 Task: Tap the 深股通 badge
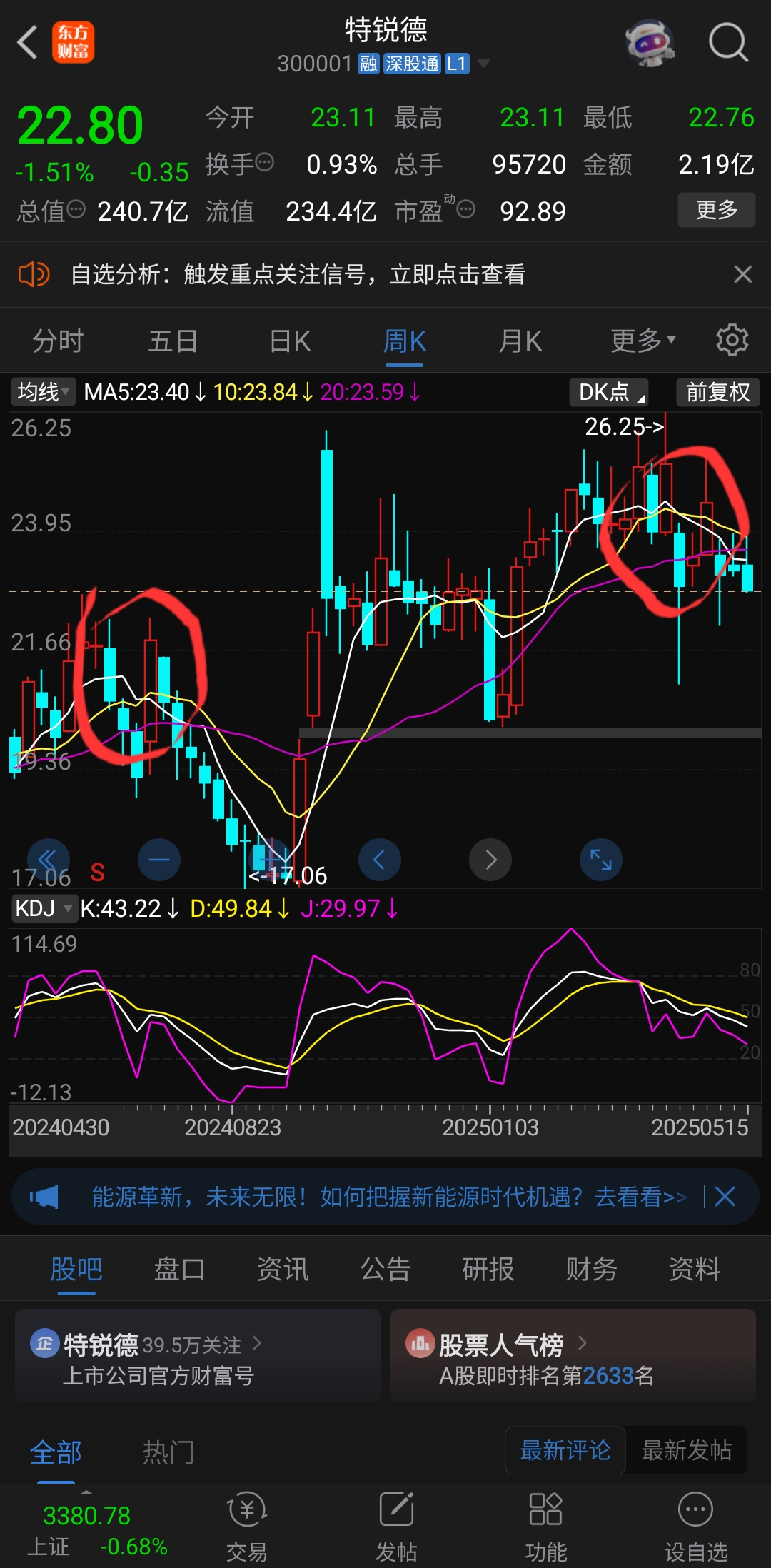[412, 64]
